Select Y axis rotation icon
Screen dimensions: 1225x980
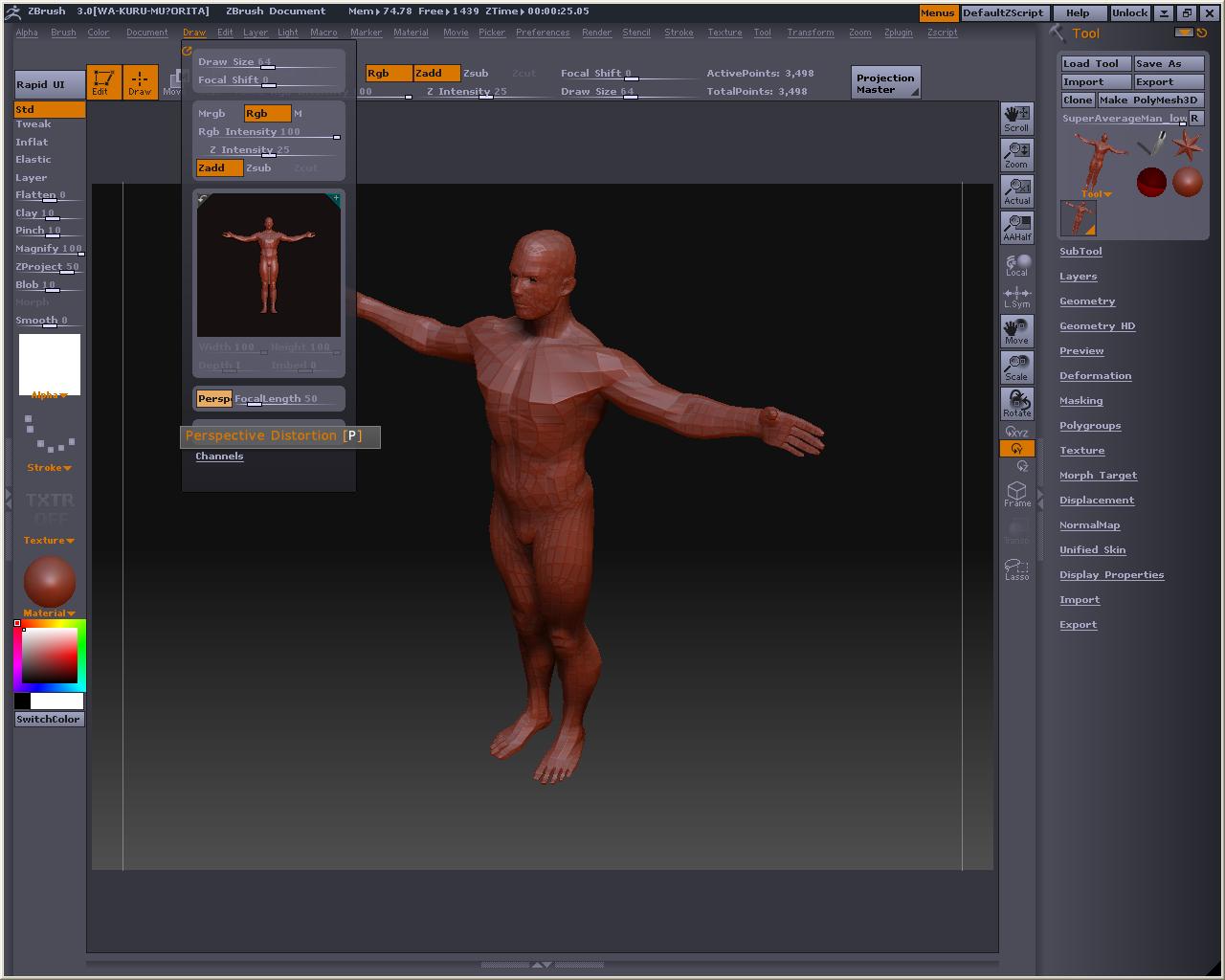coord(1016,449)
